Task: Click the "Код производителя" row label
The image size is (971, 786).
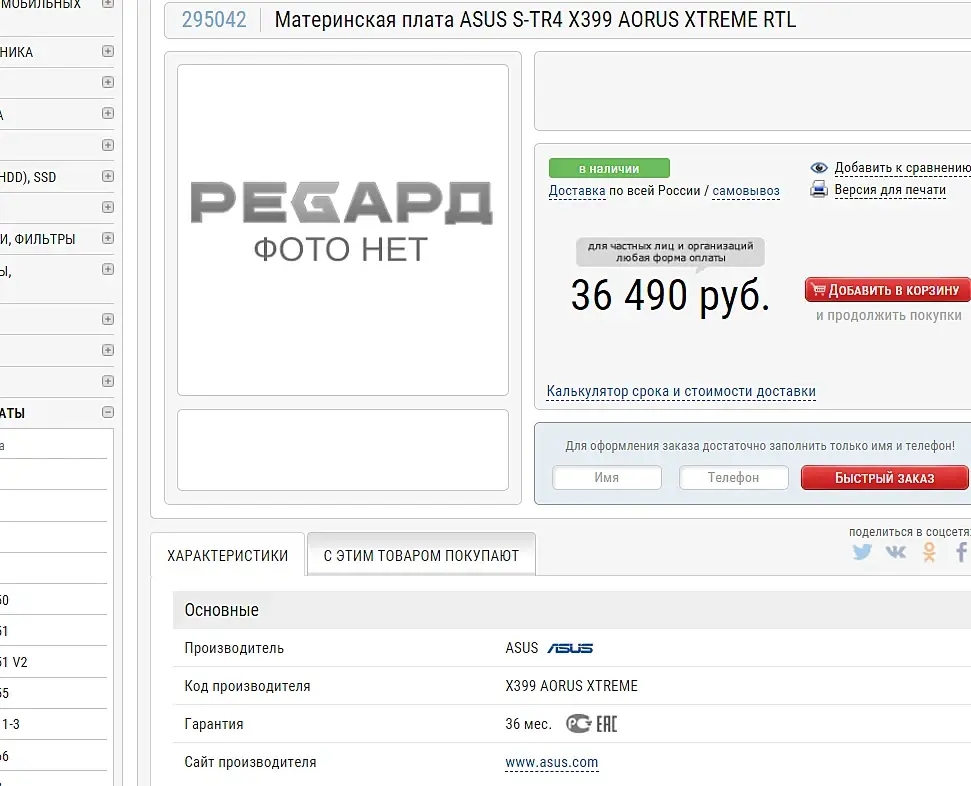Action: [x=247, y=686]
